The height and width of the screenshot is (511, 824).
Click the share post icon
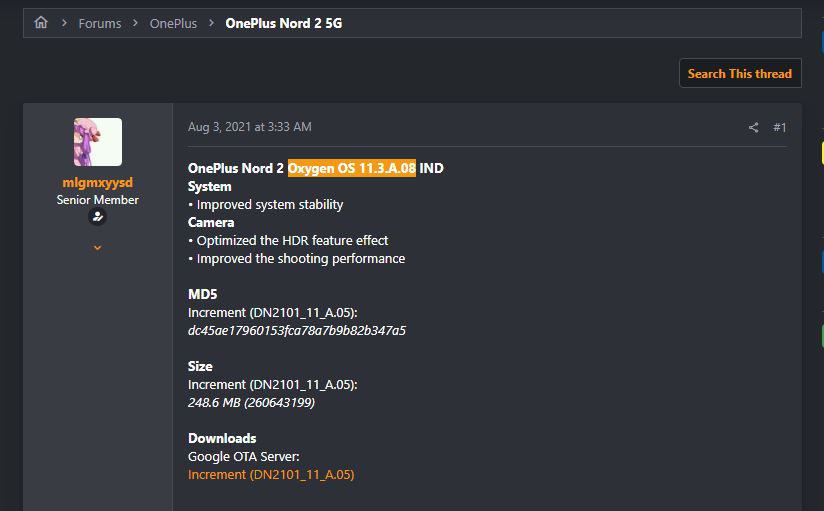tap(754, 127)
